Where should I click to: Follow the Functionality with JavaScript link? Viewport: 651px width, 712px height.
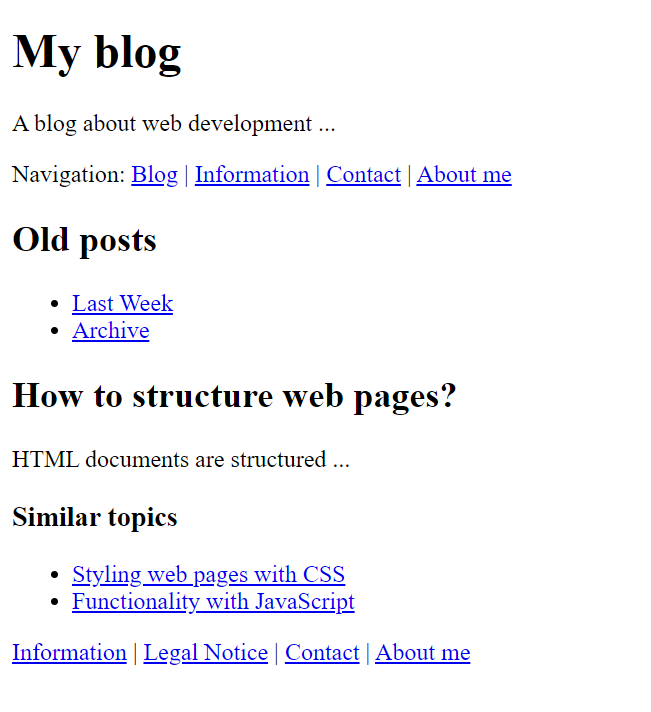213,602
